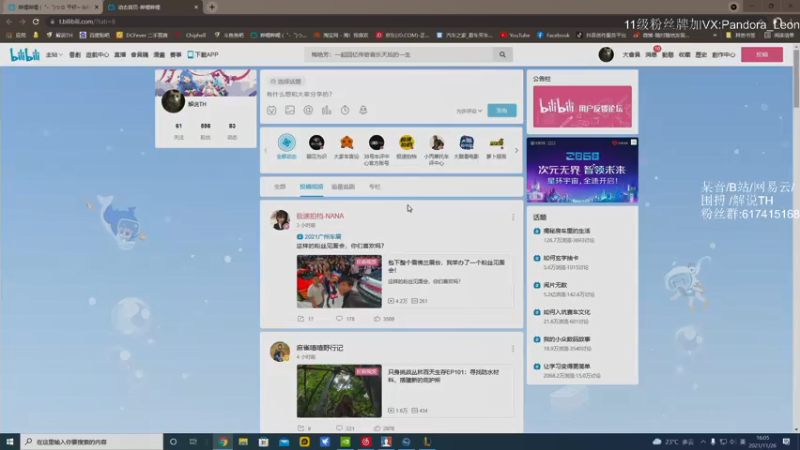Click the search magnifier button
Image resolution: width=800 pixels, height=450 pixels.
click(503, 55)
